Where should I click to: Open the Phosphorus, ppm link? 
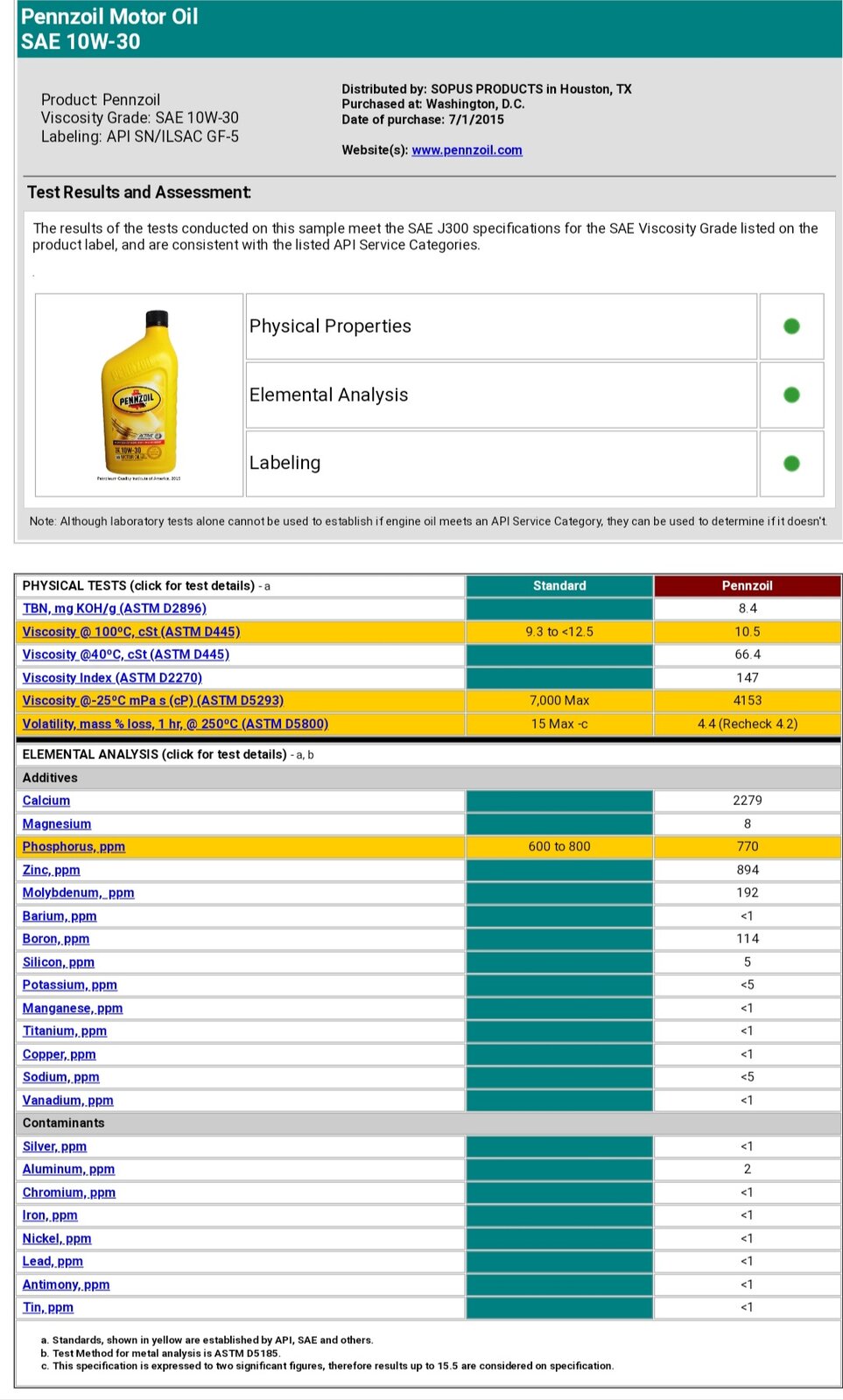point(74,847)
